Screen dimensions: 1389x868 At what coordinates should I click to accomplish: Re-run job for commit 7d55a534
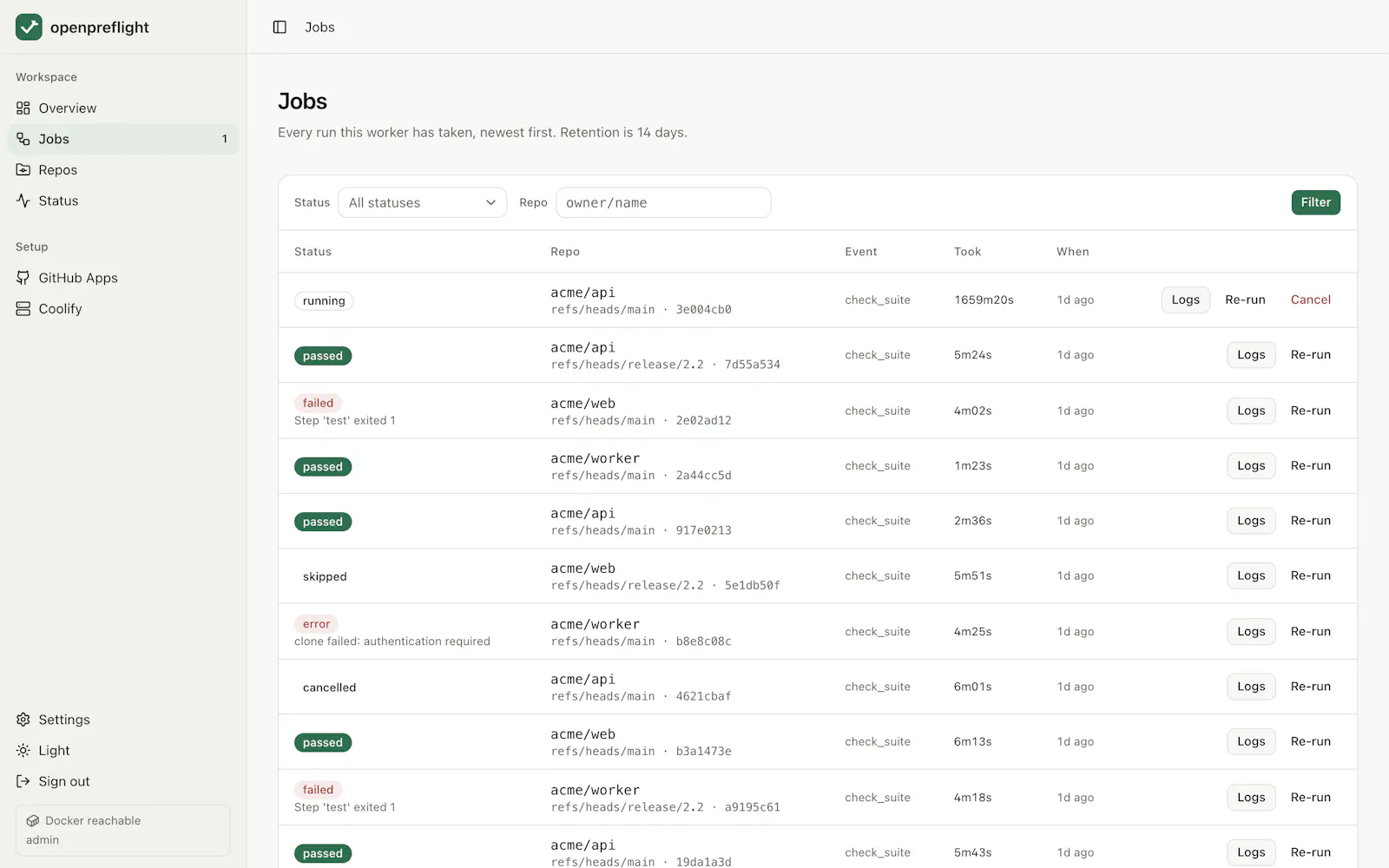[1311, 355]
